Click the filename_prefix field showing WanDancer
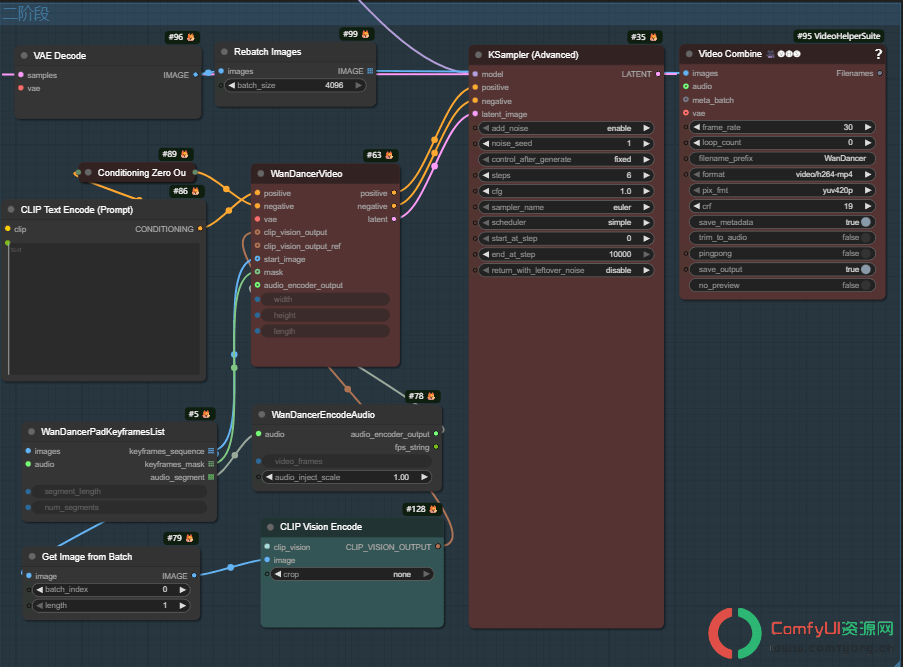Screen dimensions: 903x667 (781, 158)
